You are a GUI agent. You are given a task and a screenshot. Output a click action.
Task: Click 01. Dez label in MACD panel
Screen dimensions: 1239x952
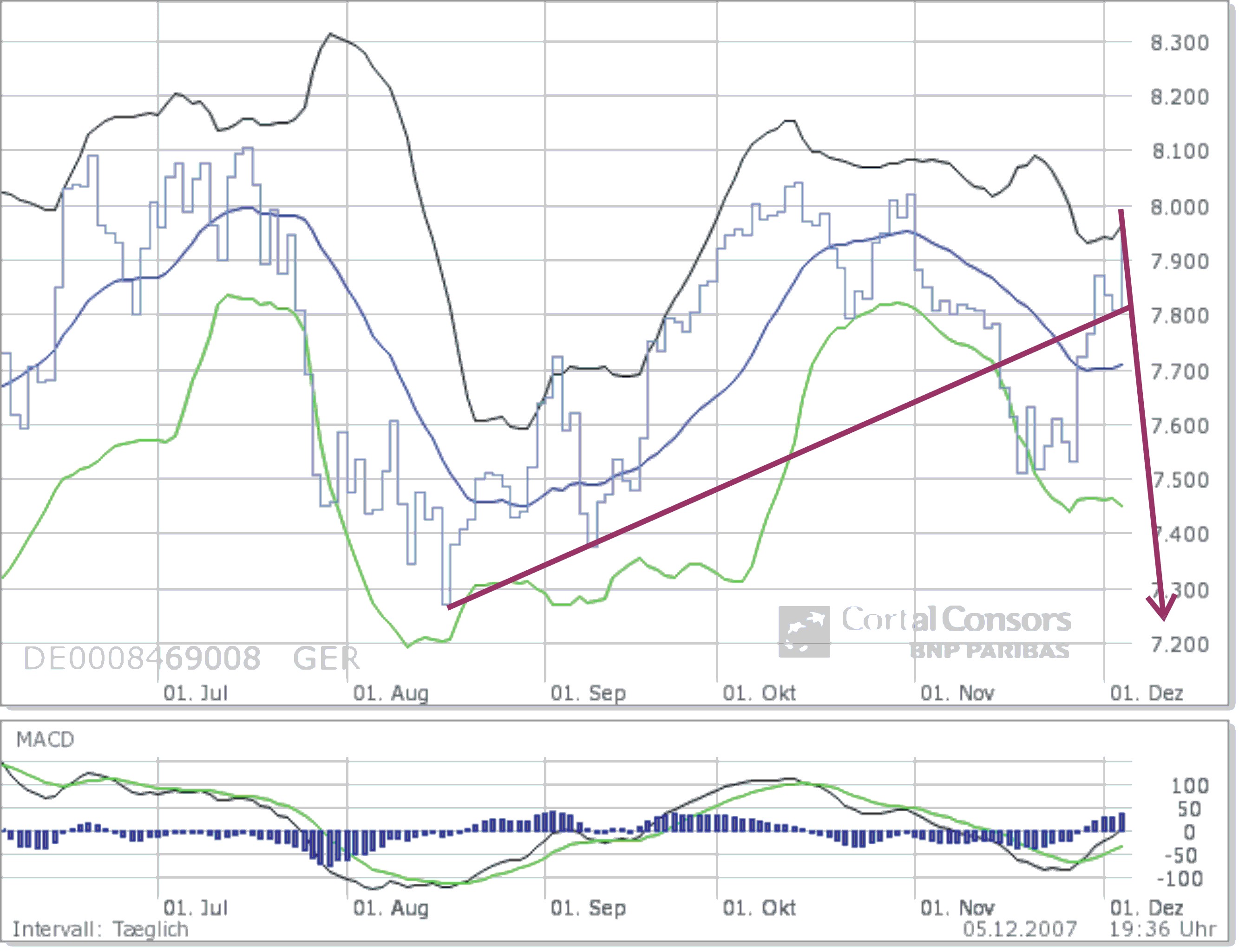tap(1146, 908)
